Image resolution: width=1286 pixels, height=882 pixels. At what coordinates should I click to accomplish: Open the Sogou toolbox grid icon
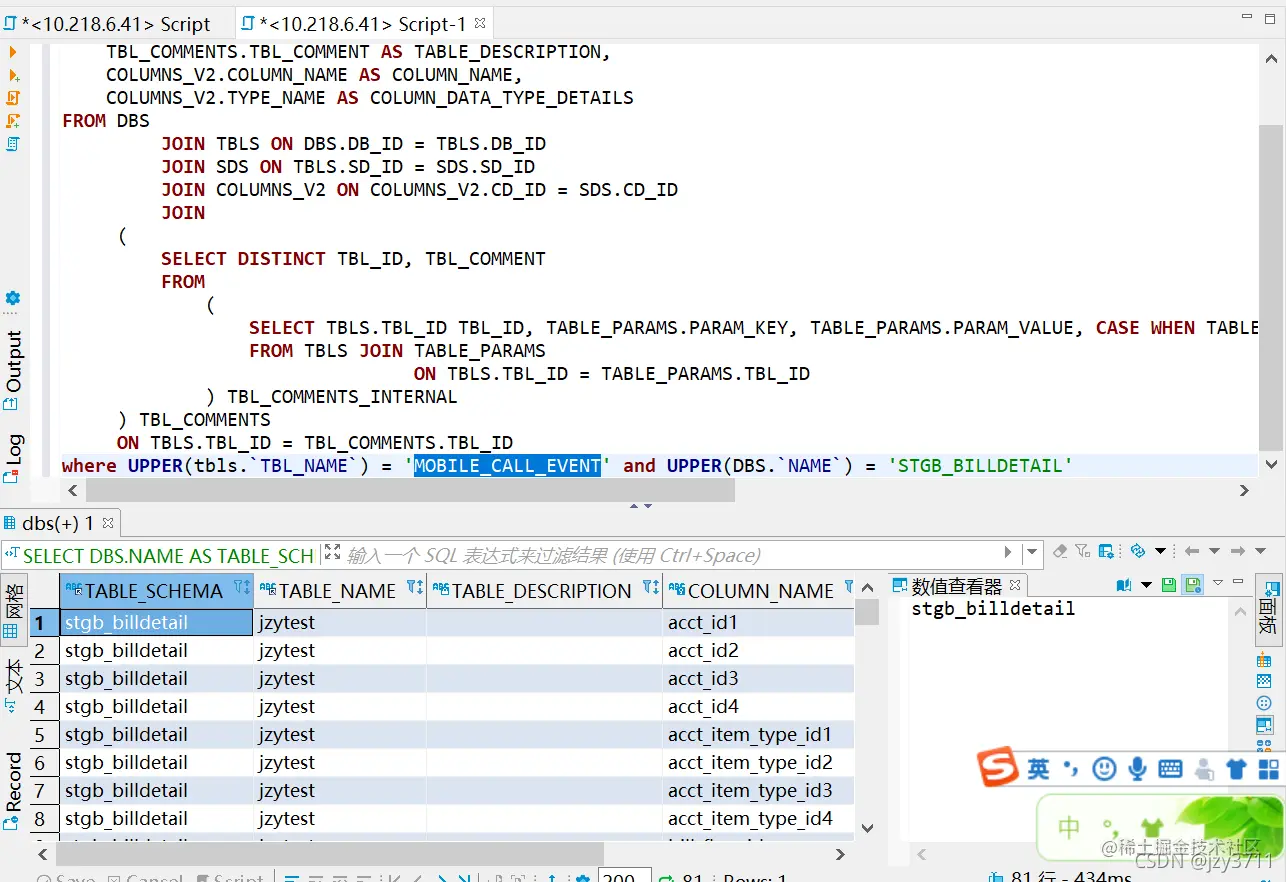[x=1268, y=768]
